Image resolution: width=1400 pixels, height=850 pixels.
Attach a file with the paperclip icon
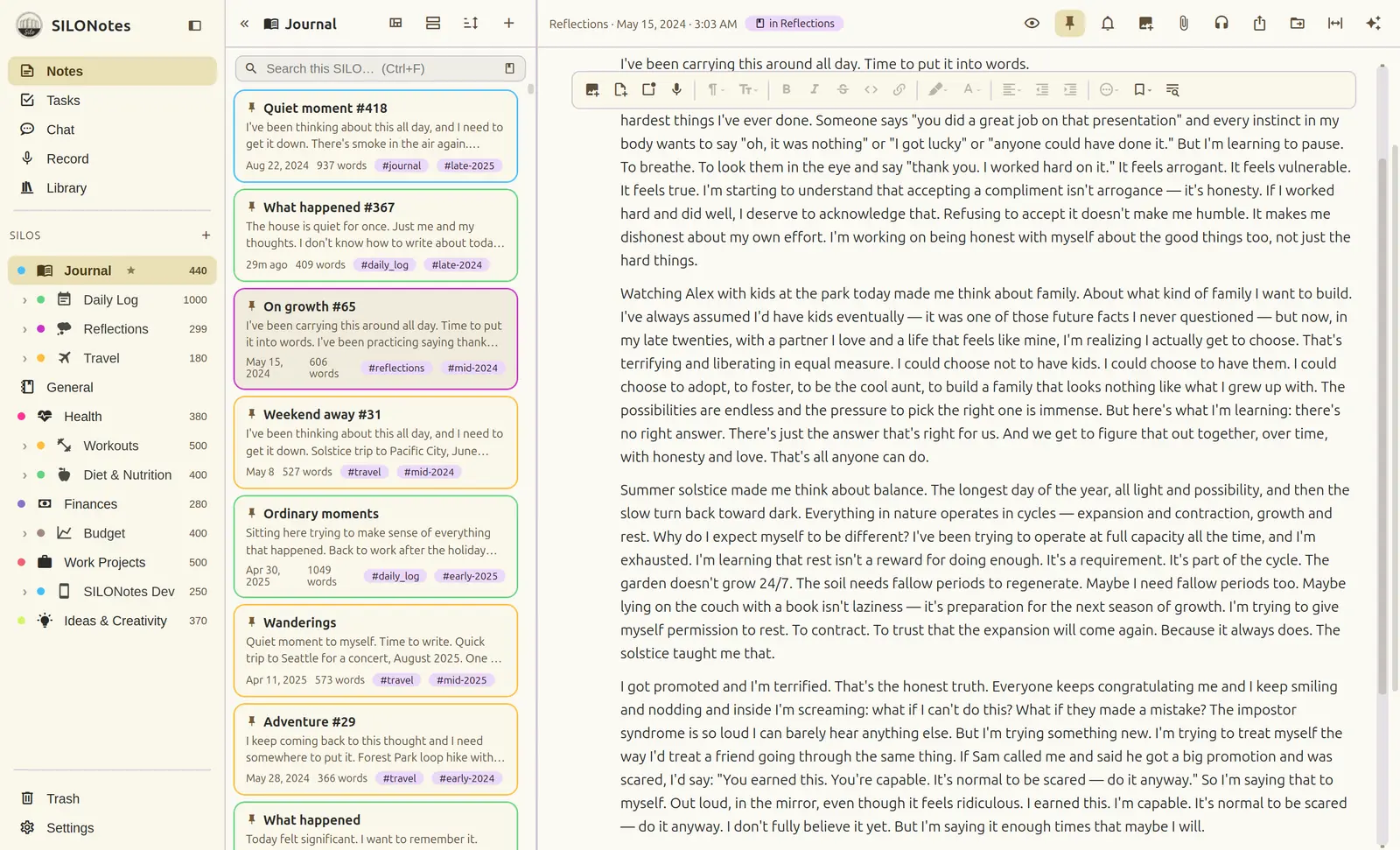pos(1184,24)
